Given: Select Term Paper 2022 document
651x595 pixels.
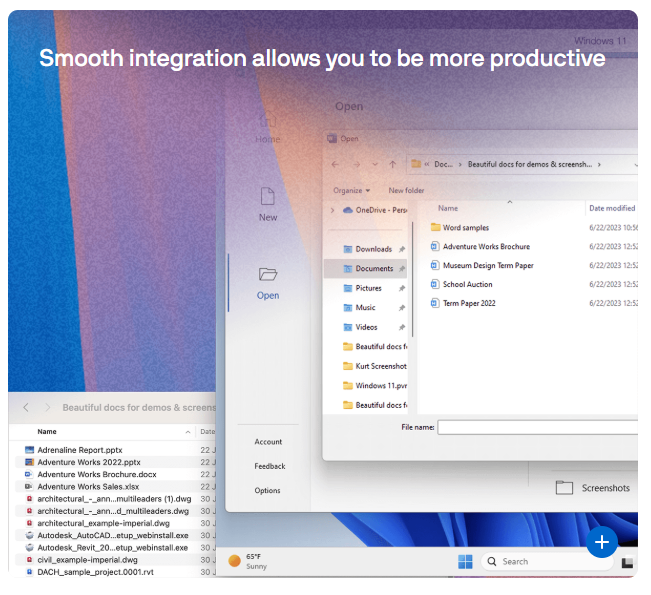Looking at the screenshot, I should click(x=463, y=303).
